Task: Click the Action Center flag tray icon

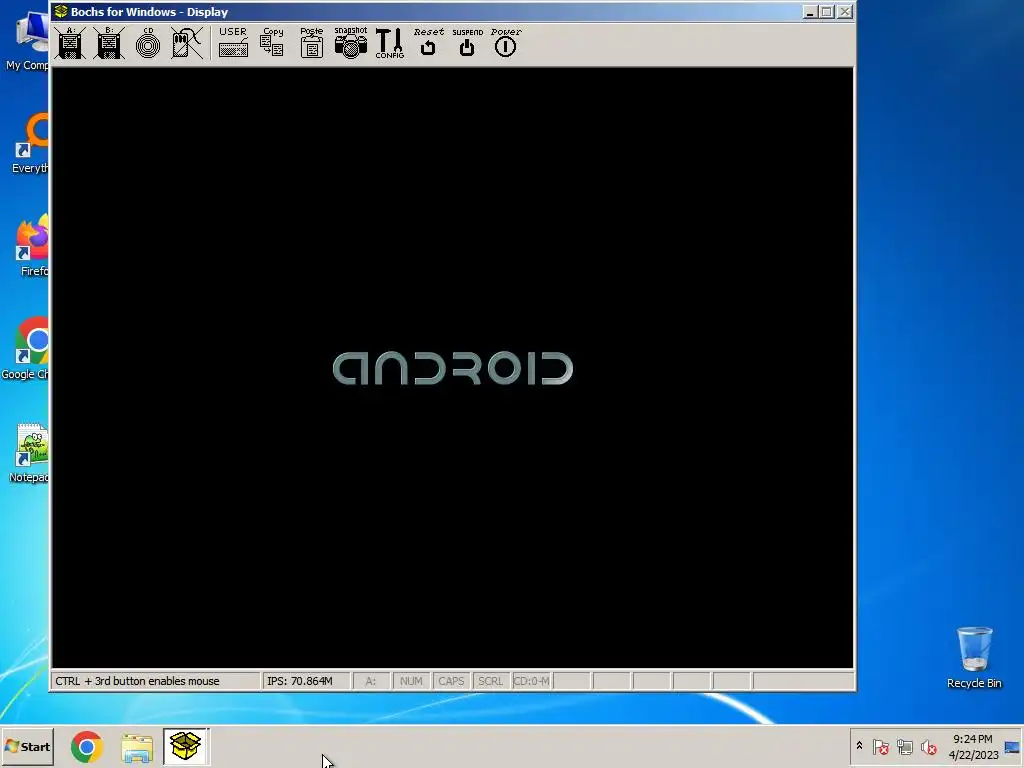Action: [880, 746]
